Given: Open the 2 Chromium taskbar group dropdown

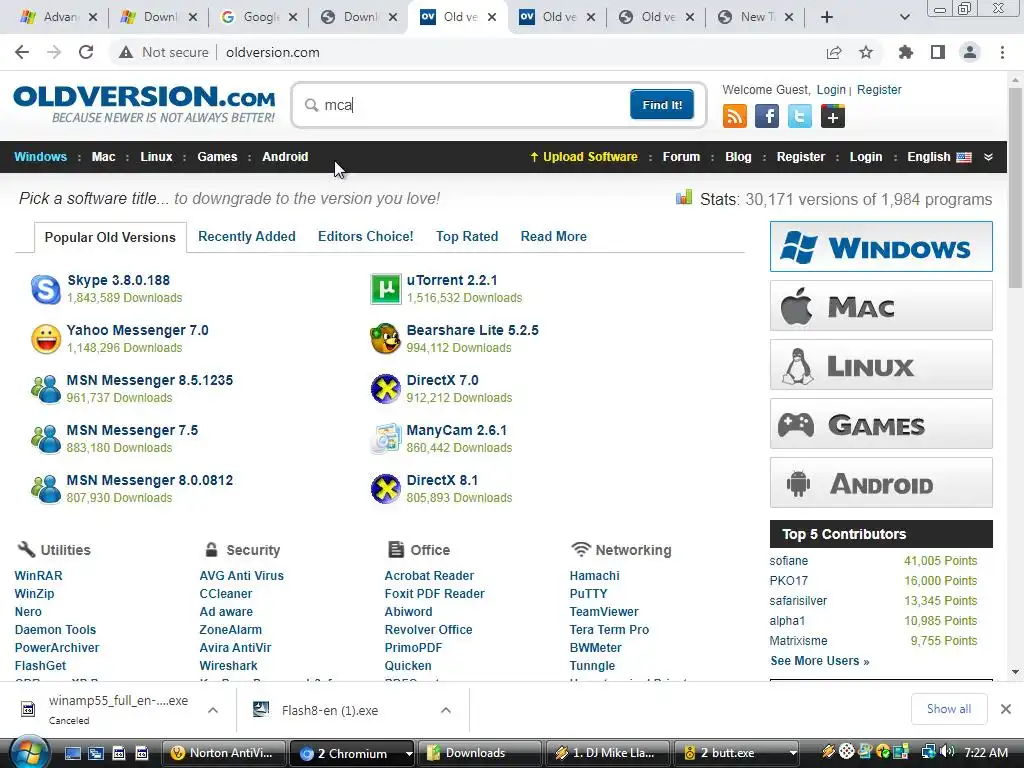Looking at the screenshot, I should coord(409,754).
